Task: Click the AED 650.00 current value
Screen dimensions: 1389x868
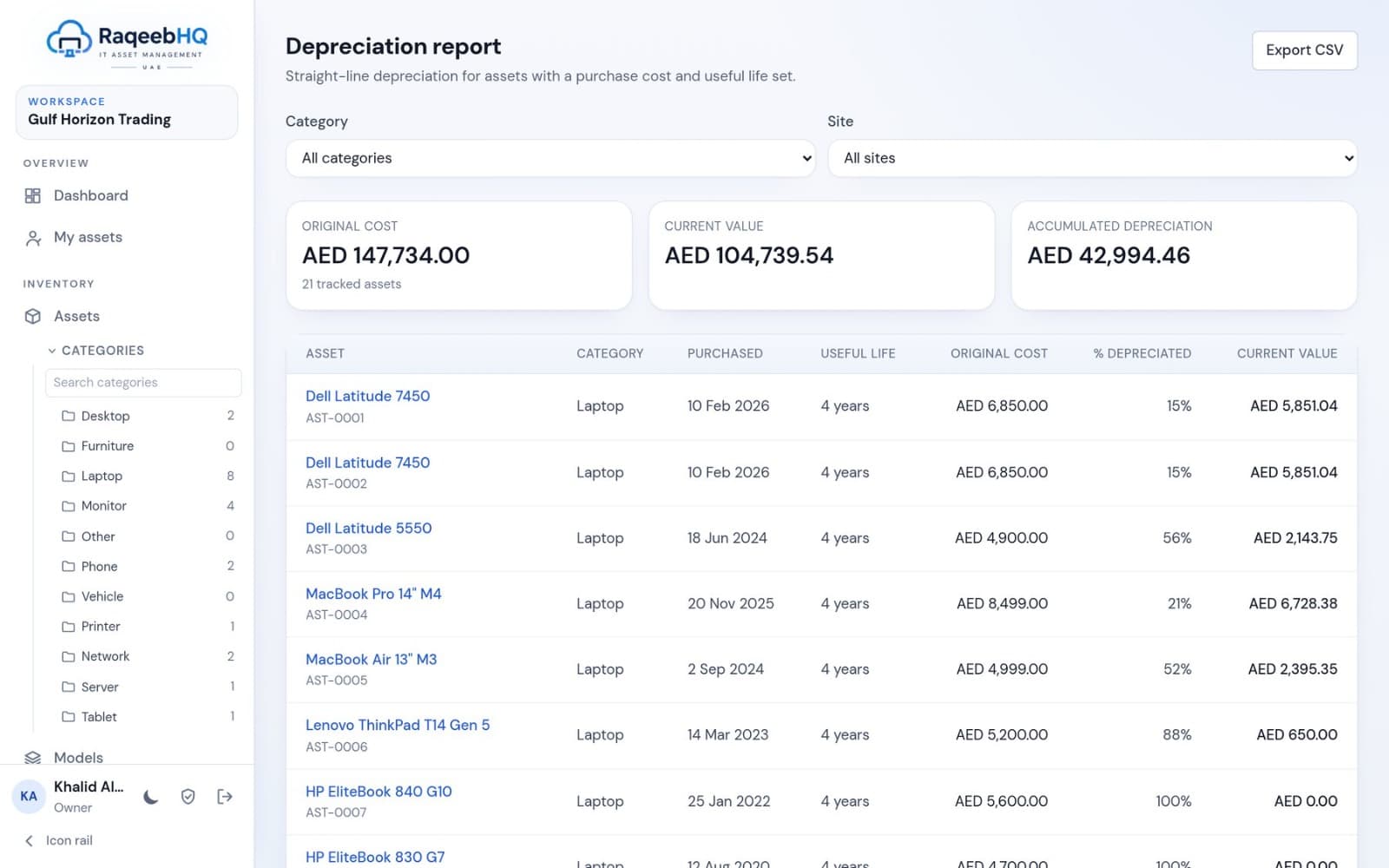Action: (1297, 735)
